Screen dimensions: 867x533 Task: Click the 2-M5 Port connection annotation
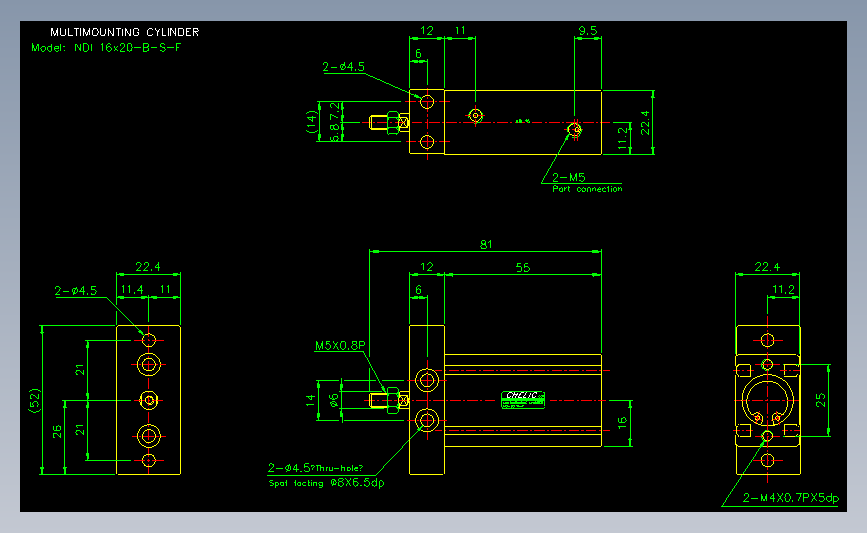tap(587, 182)
